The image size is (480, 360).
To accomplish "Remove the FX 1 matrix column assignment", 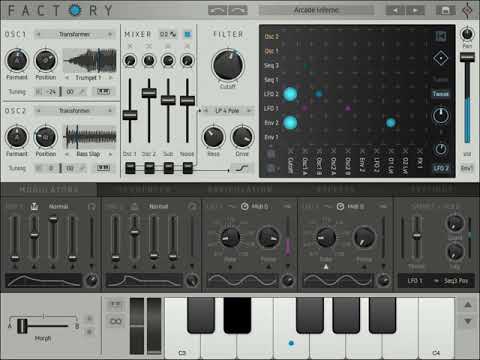I will pyautogui.click(x=420, y=151).
